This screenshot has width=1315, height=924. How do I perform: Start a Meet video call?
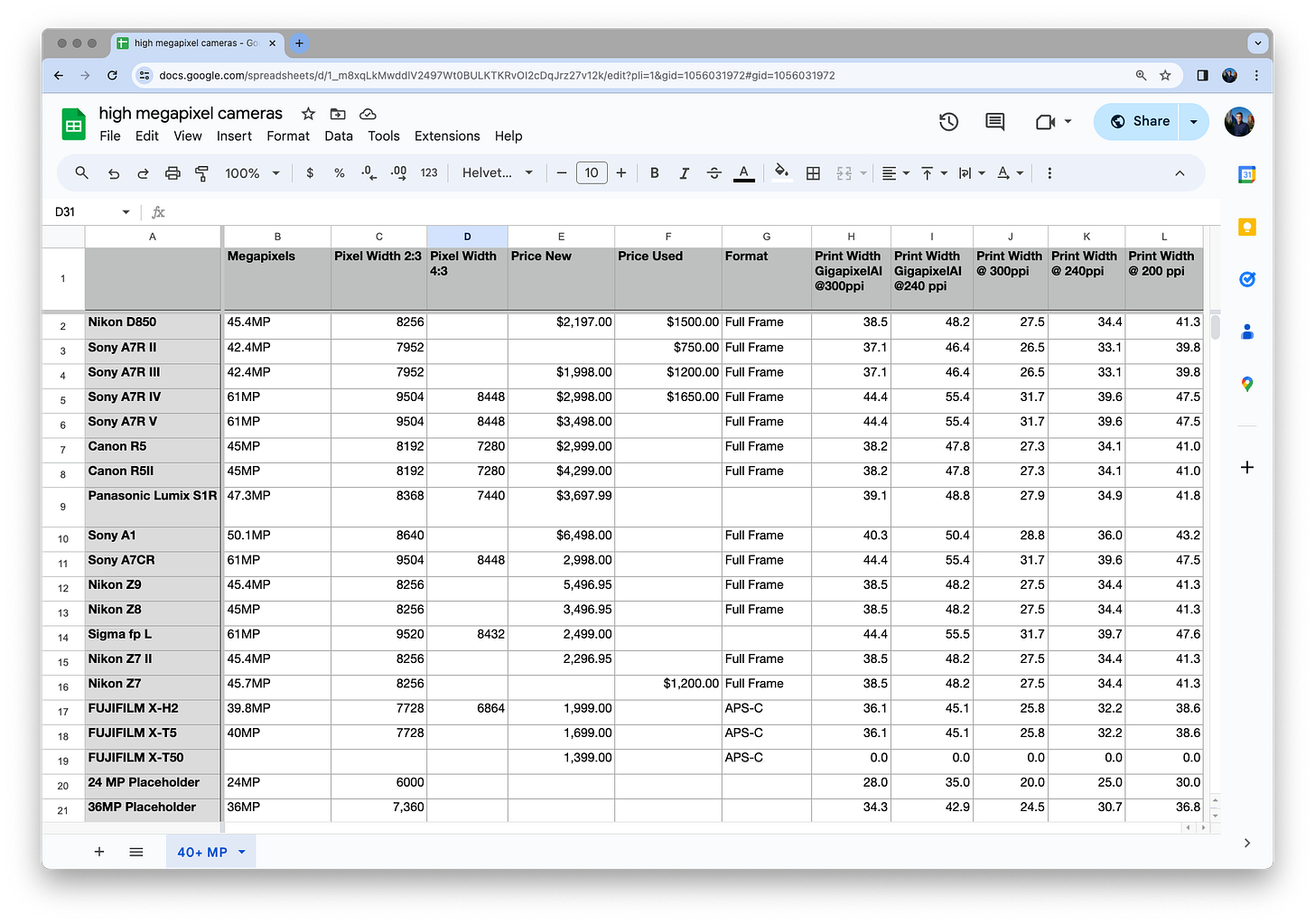[1045, 121]
